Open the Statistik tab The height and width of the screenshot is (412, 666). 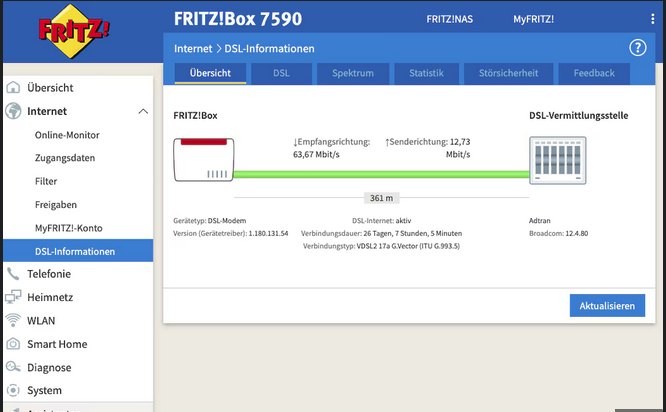426,73
